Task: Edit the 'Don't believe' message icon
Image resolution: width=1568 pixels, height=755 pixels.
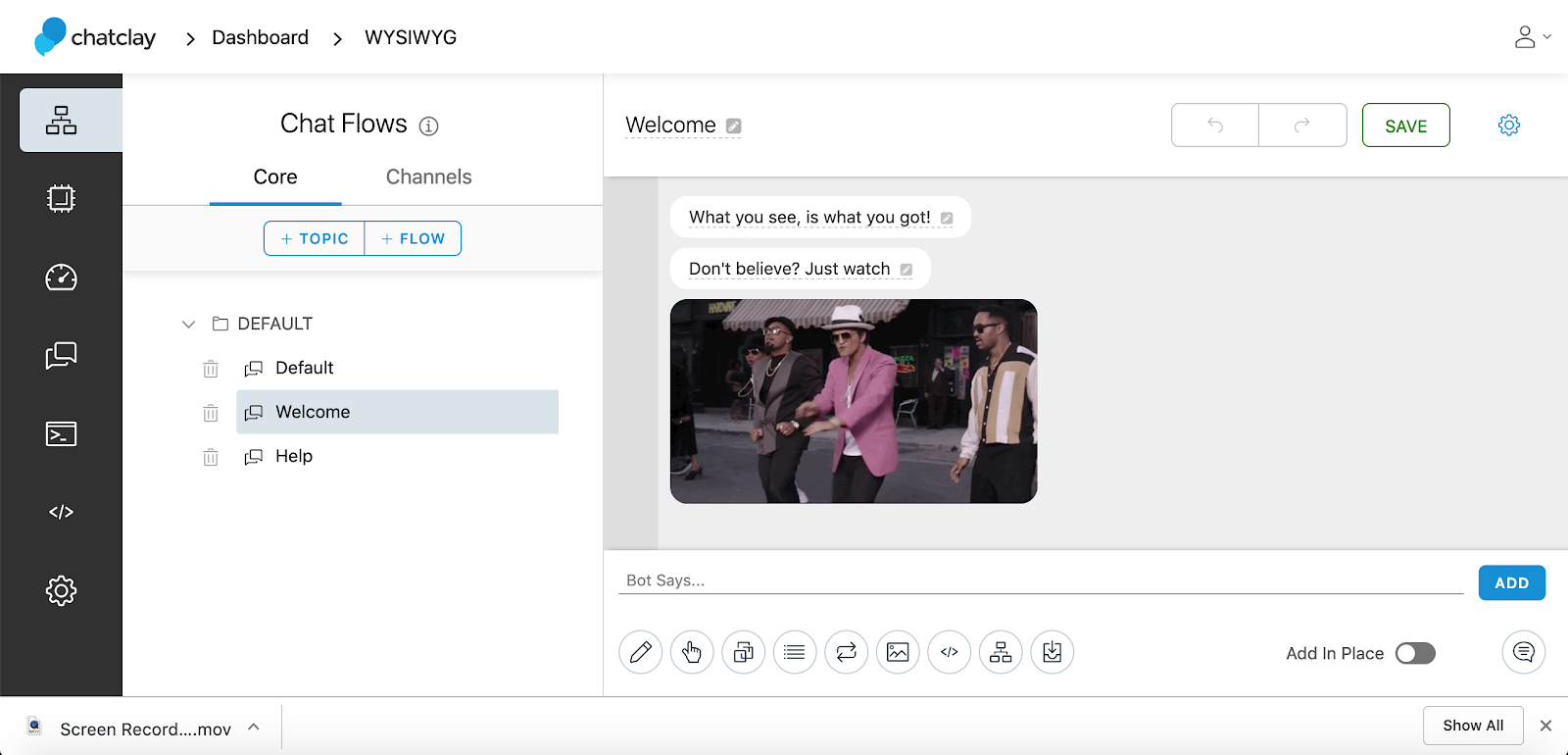Action: pyautogui.click(x=906, y=270)
